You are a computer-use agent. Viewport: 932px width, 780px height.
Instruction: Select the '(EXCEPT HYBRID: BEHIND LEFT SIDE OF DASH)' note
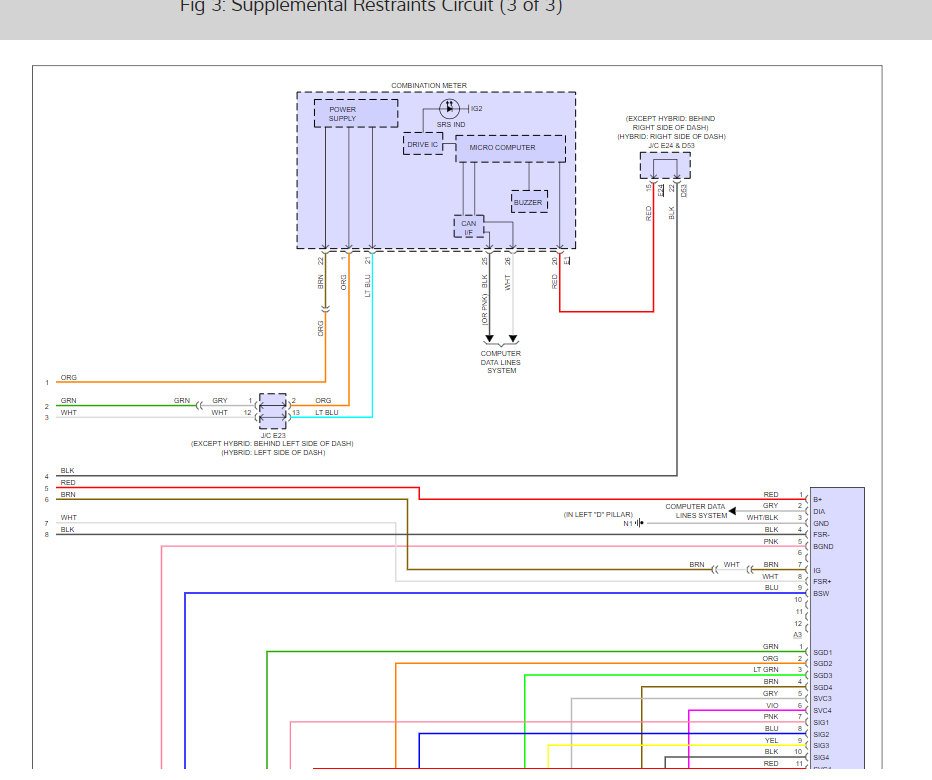tap(272, 444)
